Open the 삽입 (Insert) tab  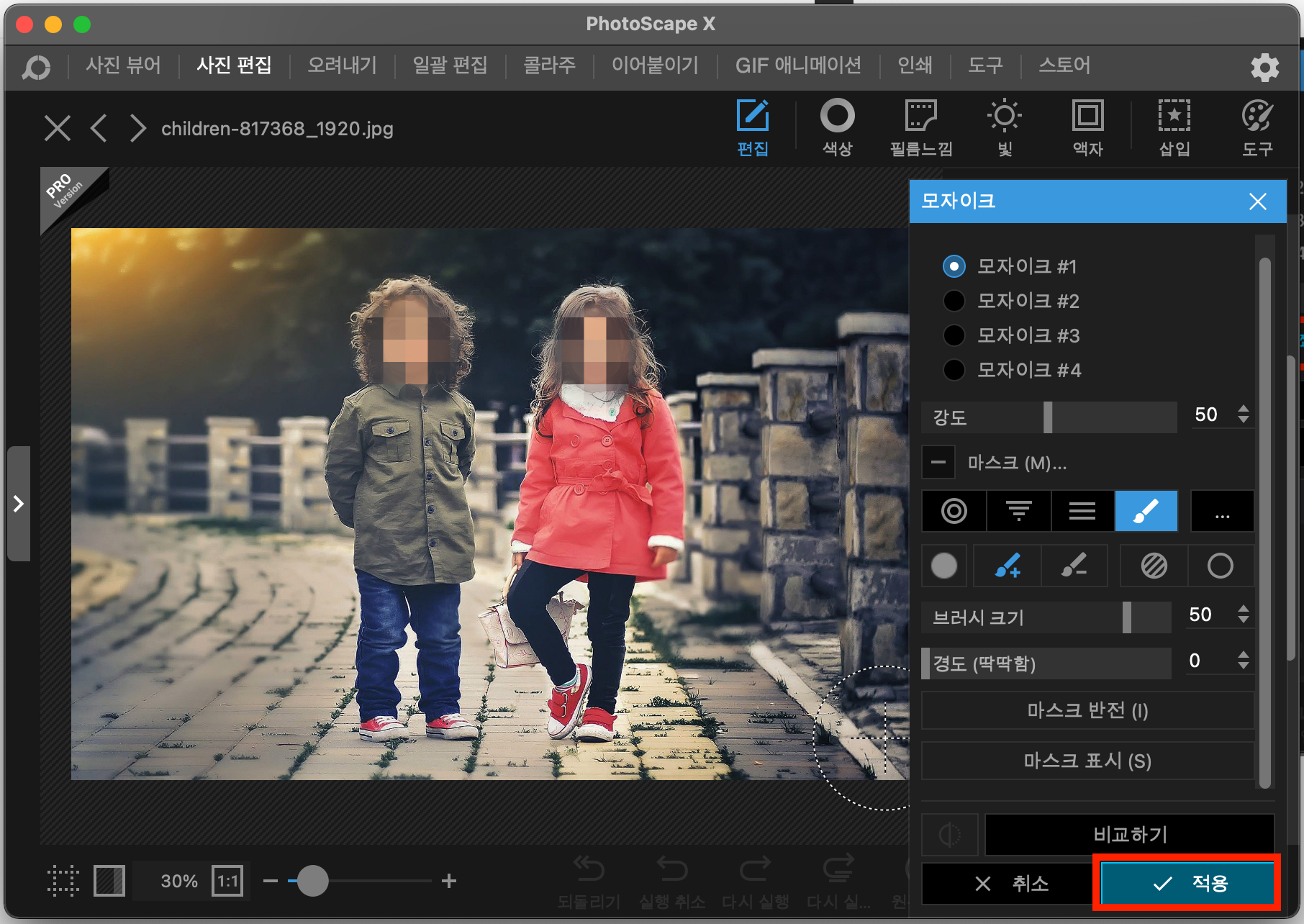point(1174,129)
